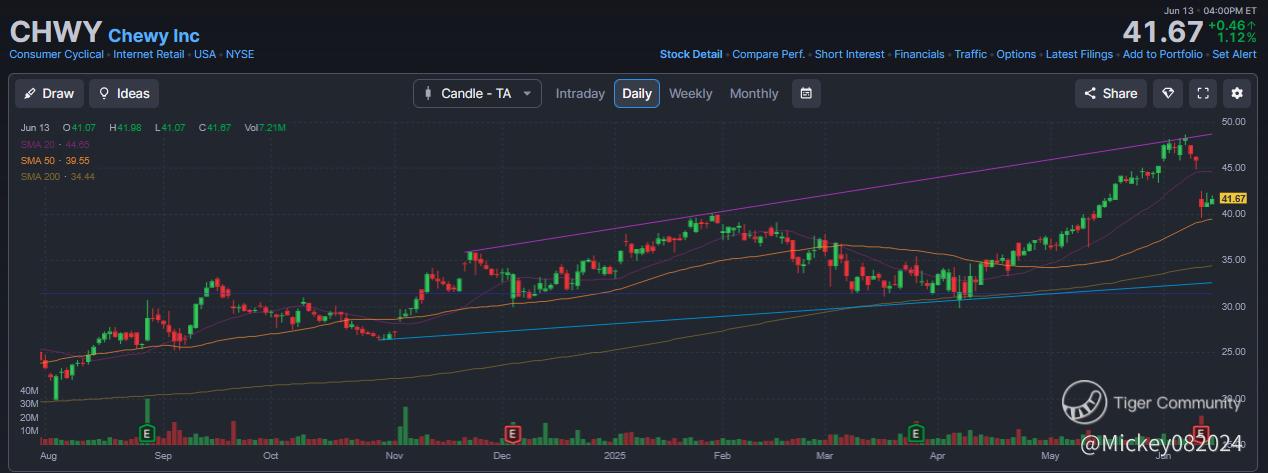Click the NYSE exchange link
Image resolution: width=1268 pixels, height=473 pixels.
[x=240, y=54]
